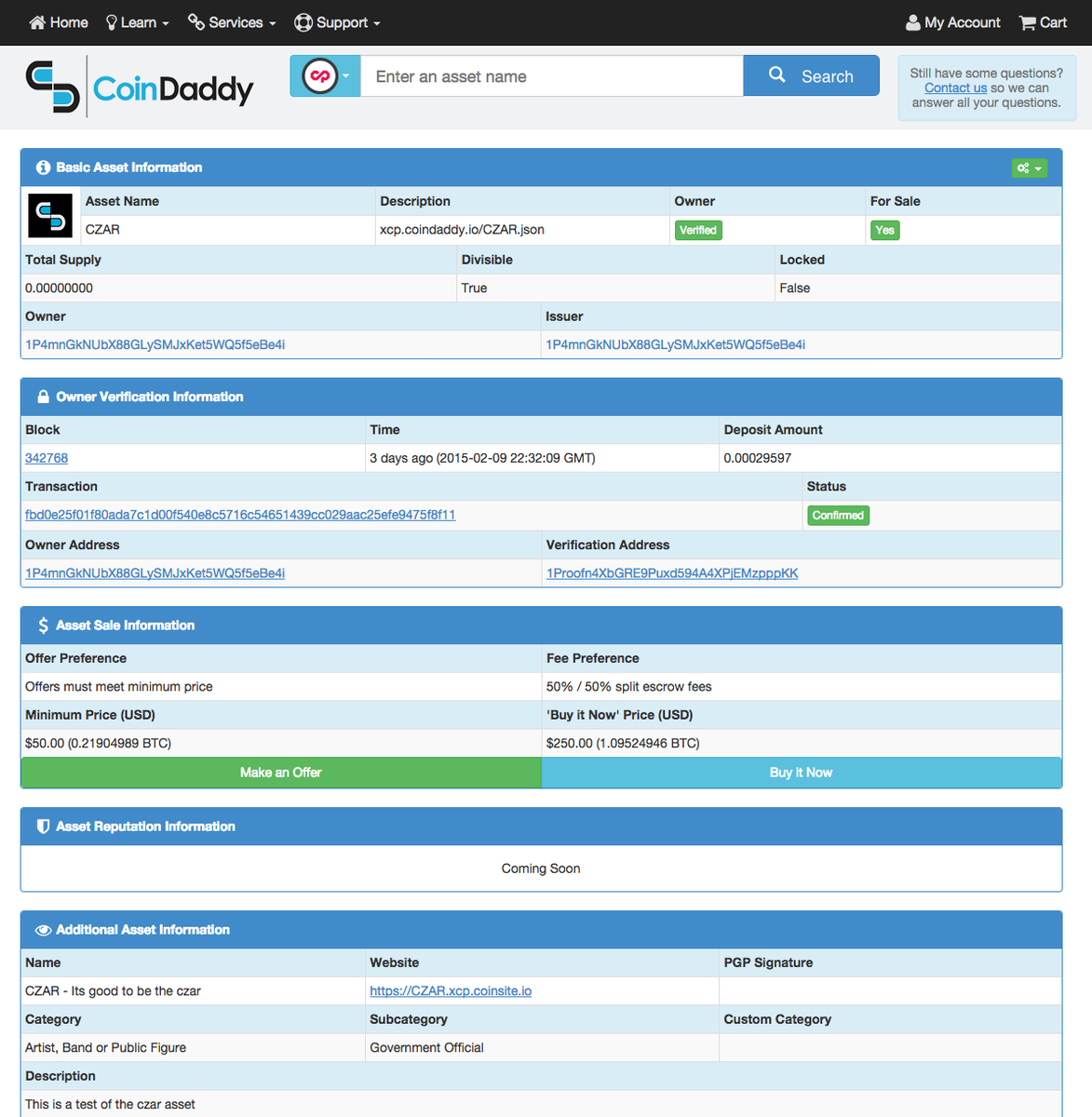Open the Learn dropdown menu
Screen dimensions: 1092x1117
click(137, 22)
